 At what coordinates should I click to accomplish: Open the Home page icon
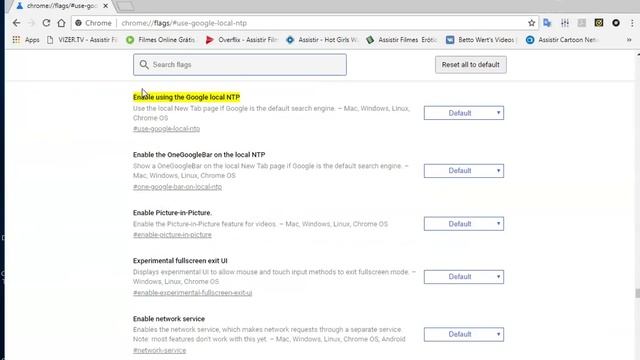click(x=61, y=23)
